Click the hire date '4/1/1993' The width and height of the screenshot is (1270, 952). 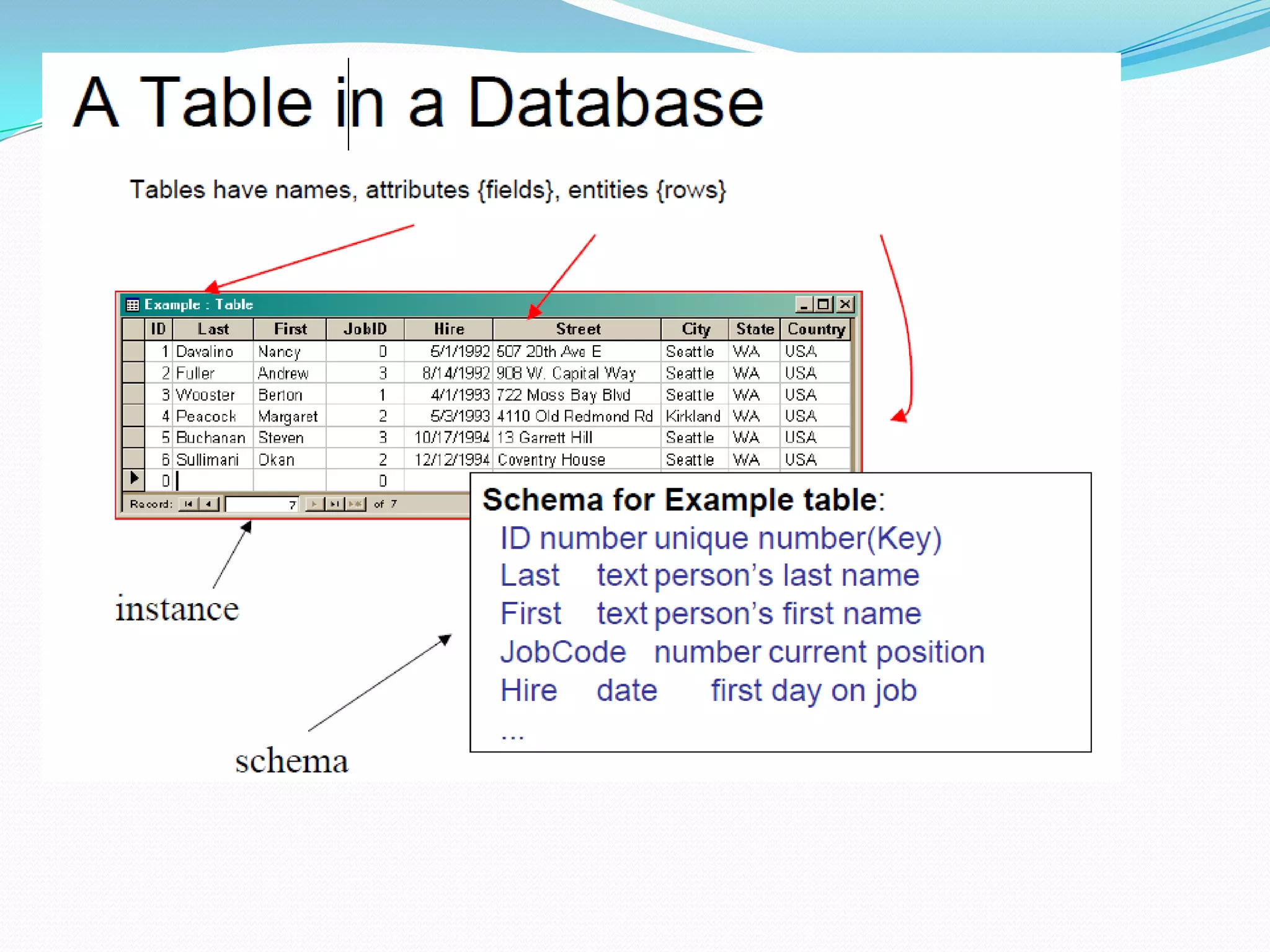tap(448, 395)
